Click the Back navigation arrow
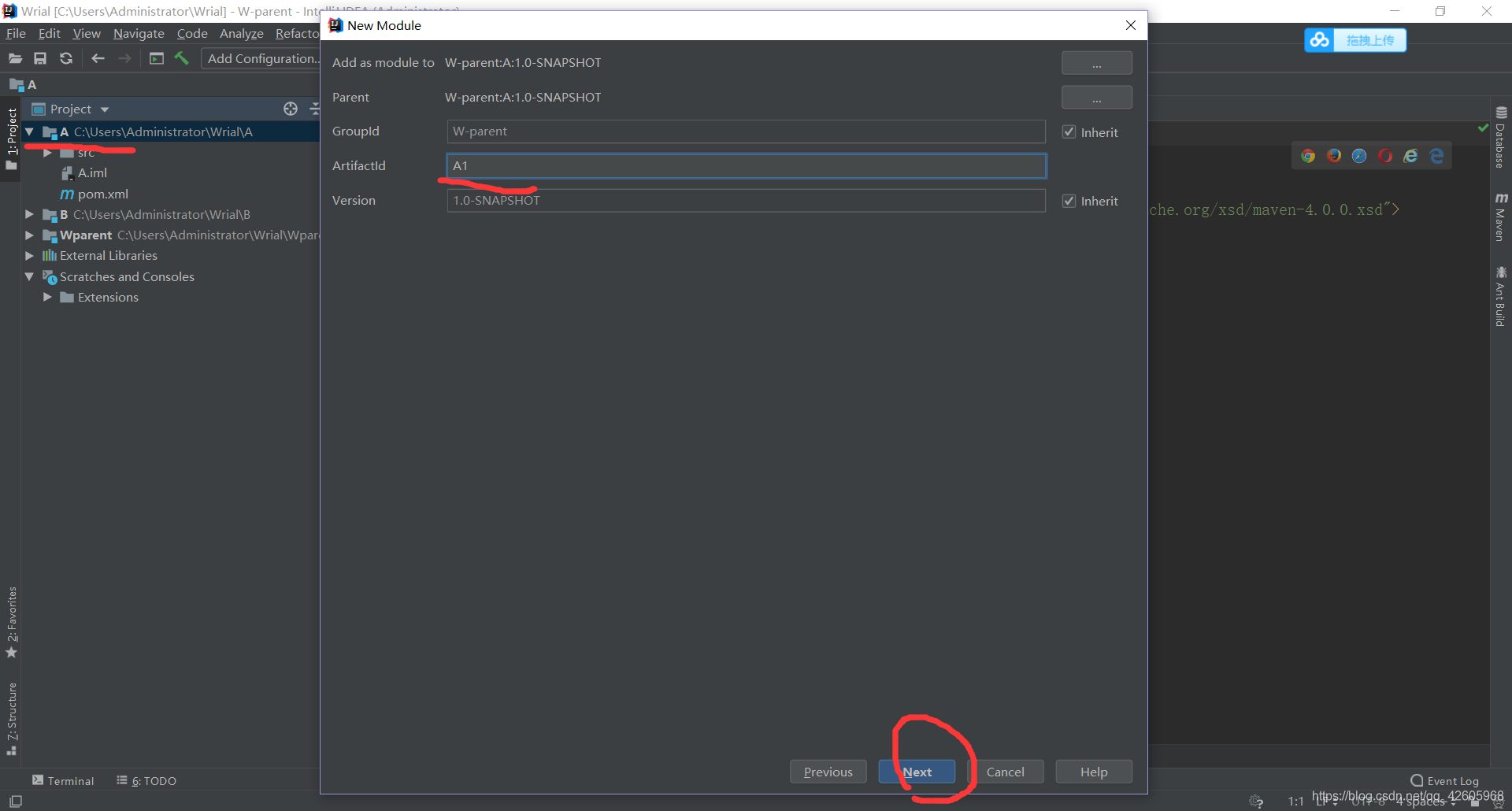Viewport: 1512px width, 811px height. pos(98,58)
